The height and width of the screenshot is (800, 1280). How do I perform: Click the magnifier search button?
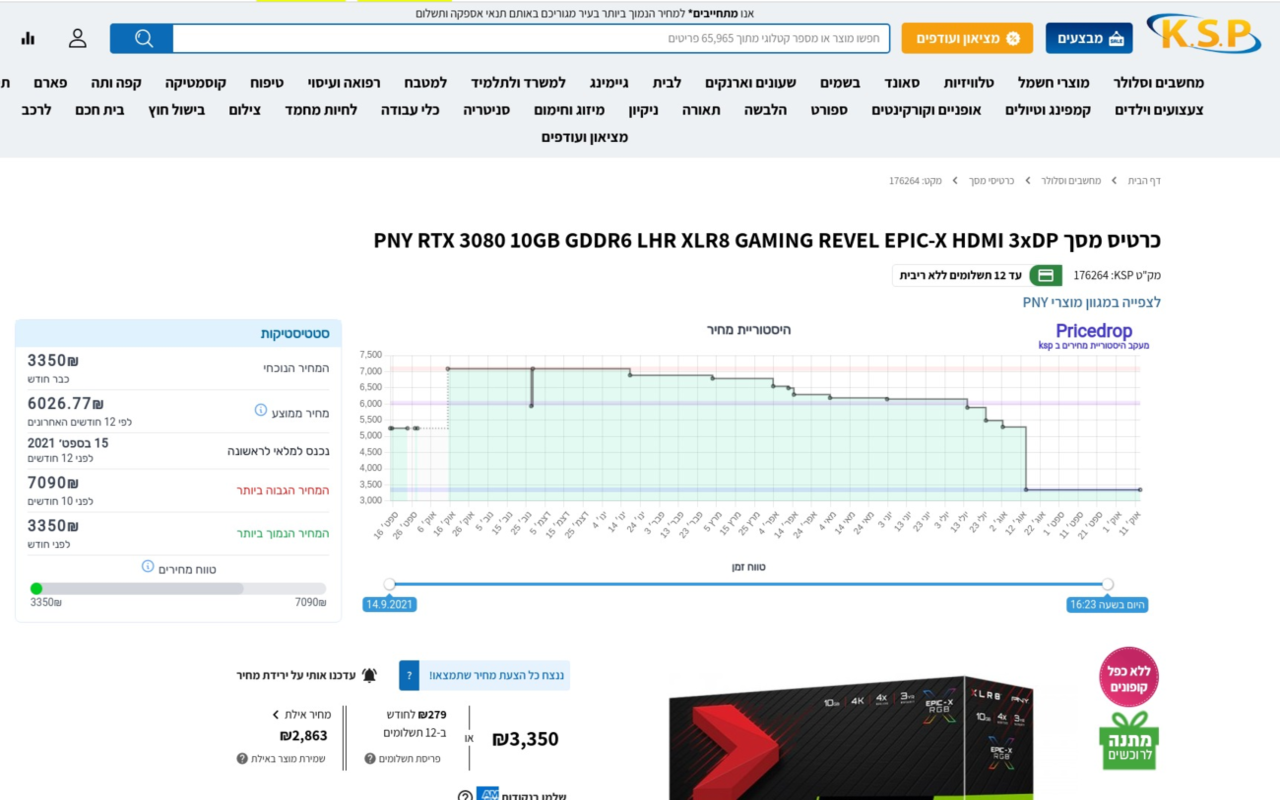click(142, 39)
